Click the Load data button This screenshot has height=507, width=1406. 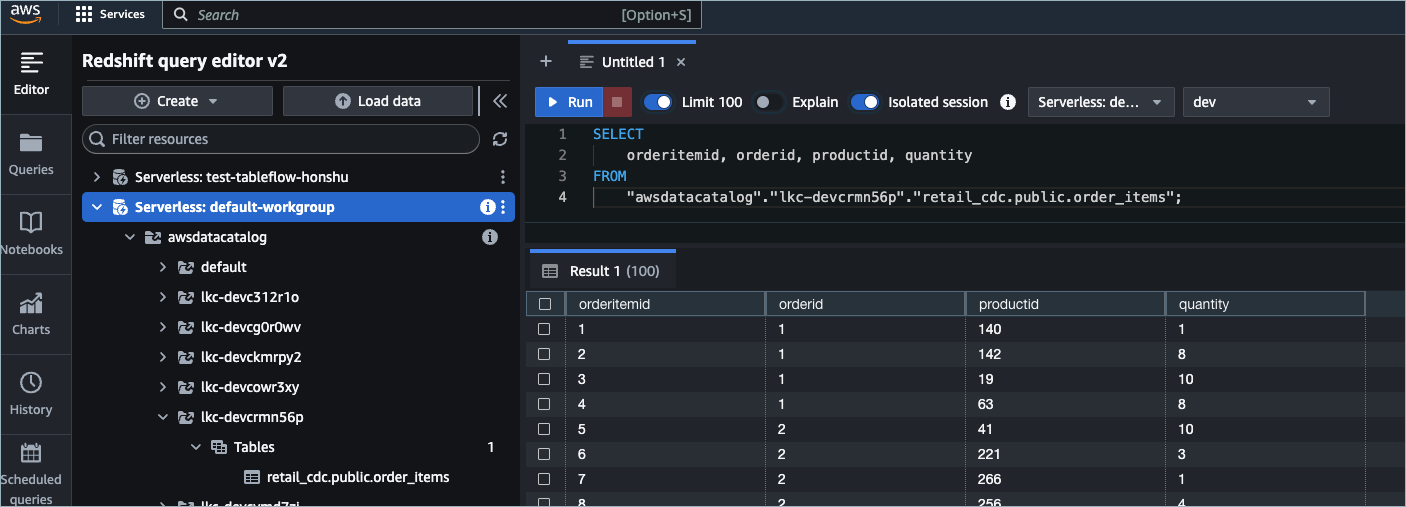[x=377, y=101]
